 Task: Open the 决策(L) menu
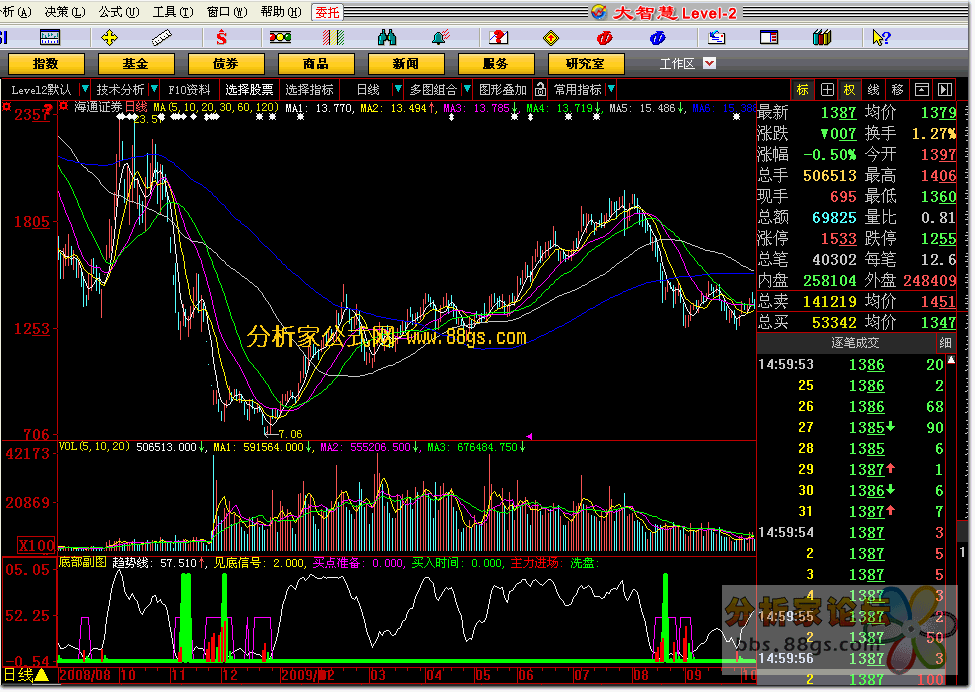[65, 12]
